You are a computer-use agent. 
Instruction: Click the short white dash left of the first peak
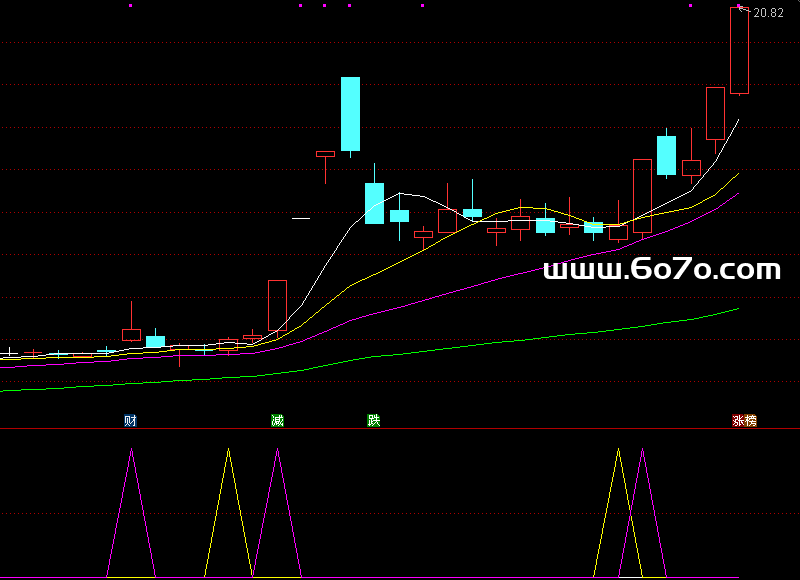click(301, 218)
